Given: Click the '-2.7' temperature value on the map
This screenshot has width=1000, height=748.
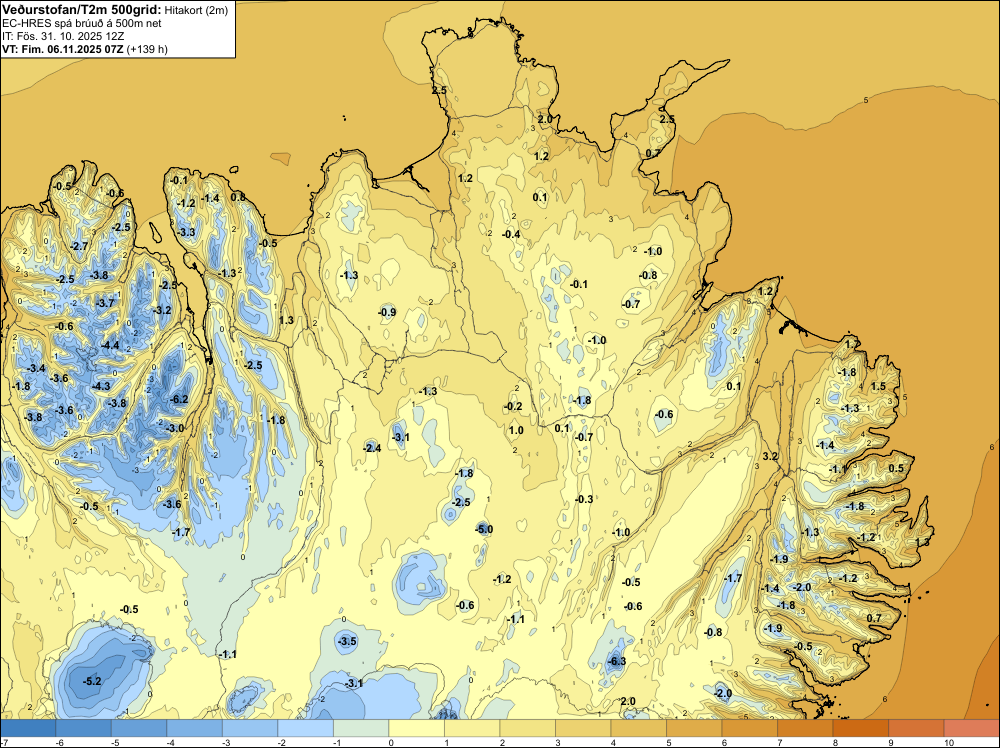Looking at the screenshot, I should [x=79, y=246].
